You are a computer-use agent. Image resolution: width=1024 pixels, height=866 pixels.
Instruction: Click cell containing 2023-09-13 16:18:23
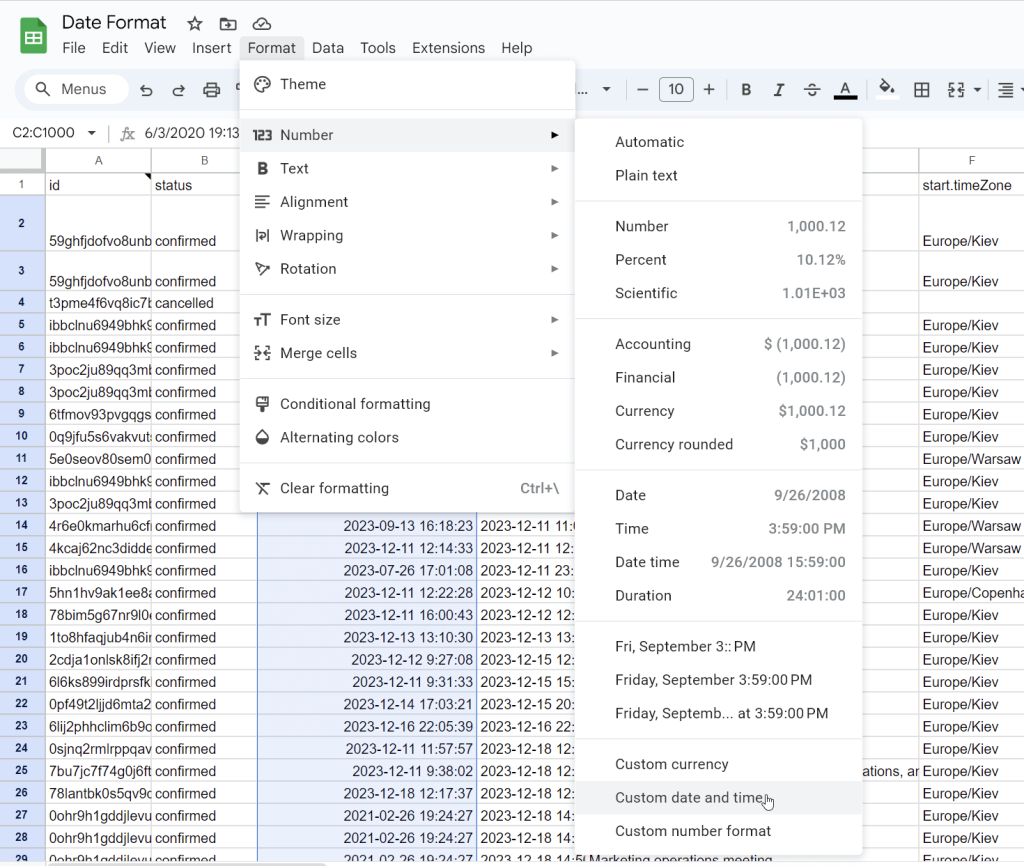[367, 526]
